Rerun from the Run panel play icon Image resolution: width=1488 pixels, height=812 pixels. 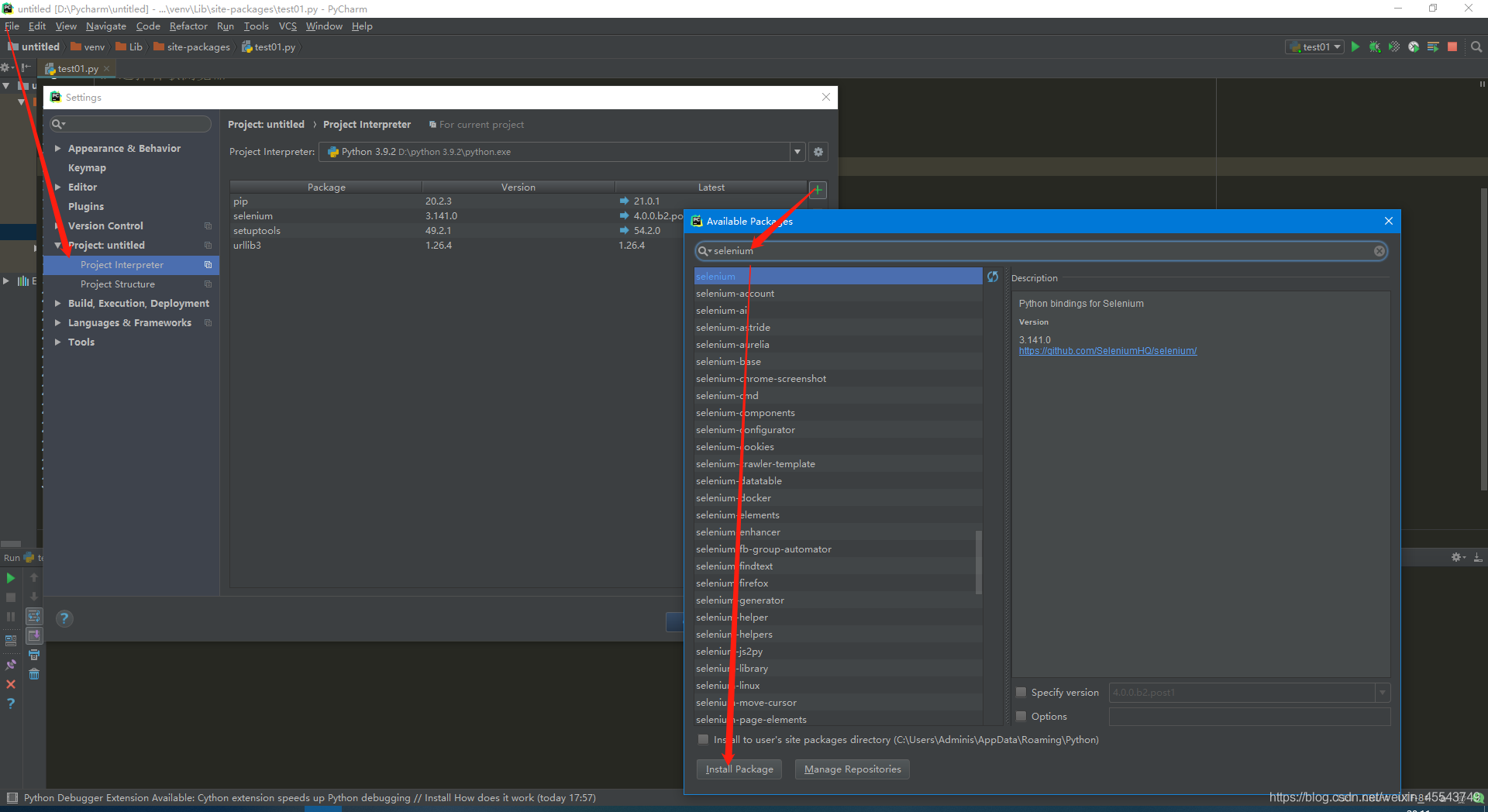[x=11, y=578]
